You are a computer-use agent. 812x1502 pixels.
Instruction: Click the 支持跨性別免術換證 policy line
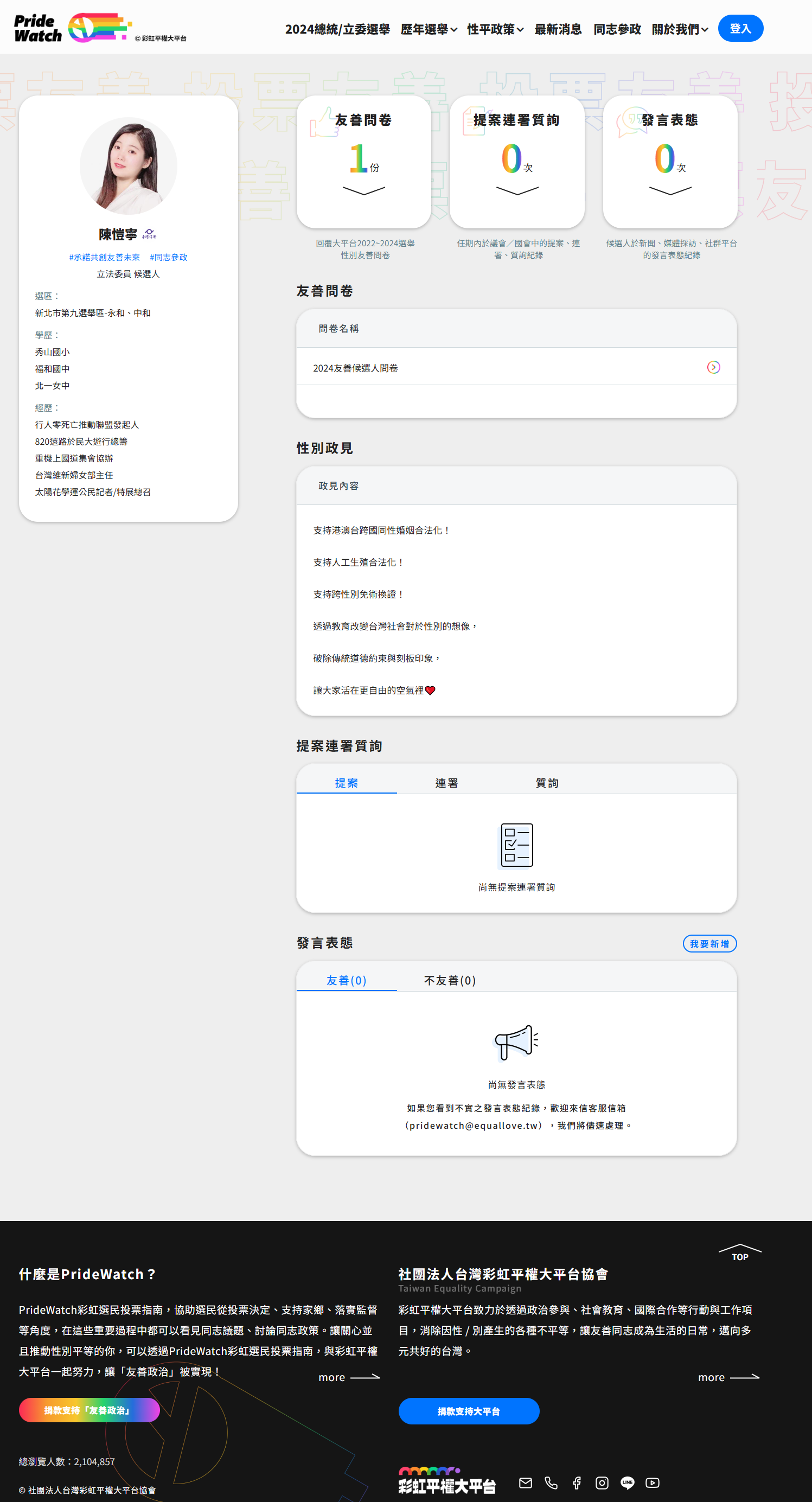tap(359, 594)
